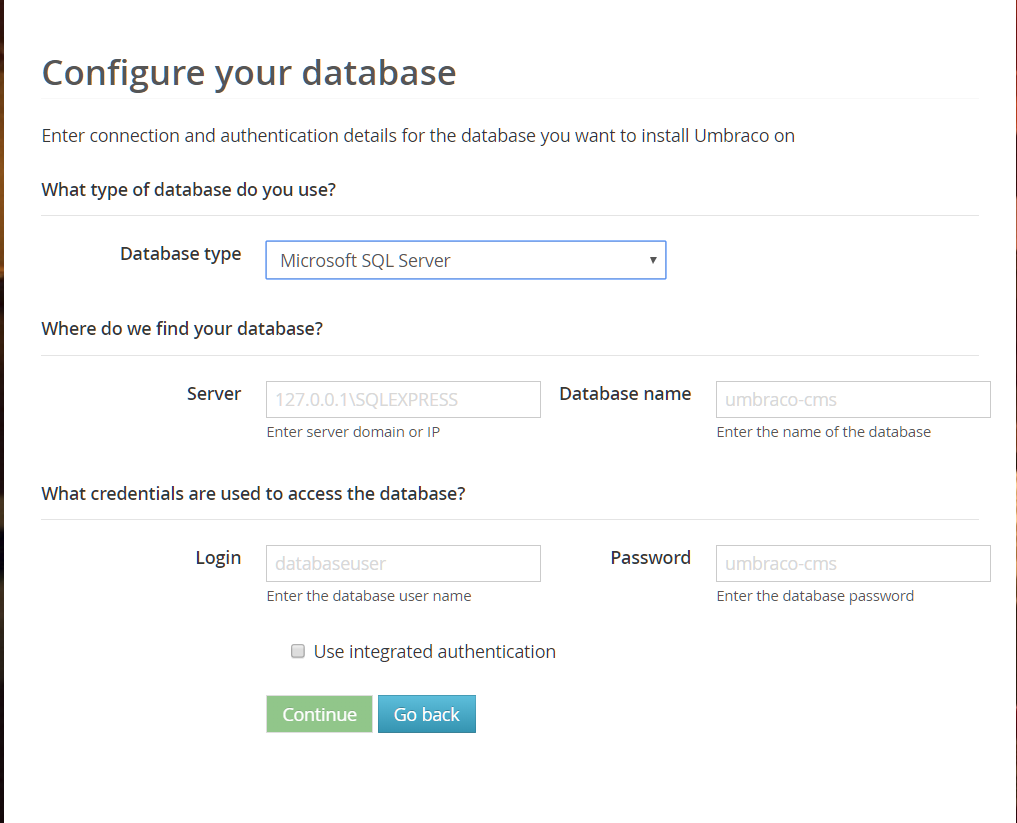The height and width of the screenshot is (823, 1017).
Task: Enable Use integrated authentication checkbox
Action: (298, 651)
